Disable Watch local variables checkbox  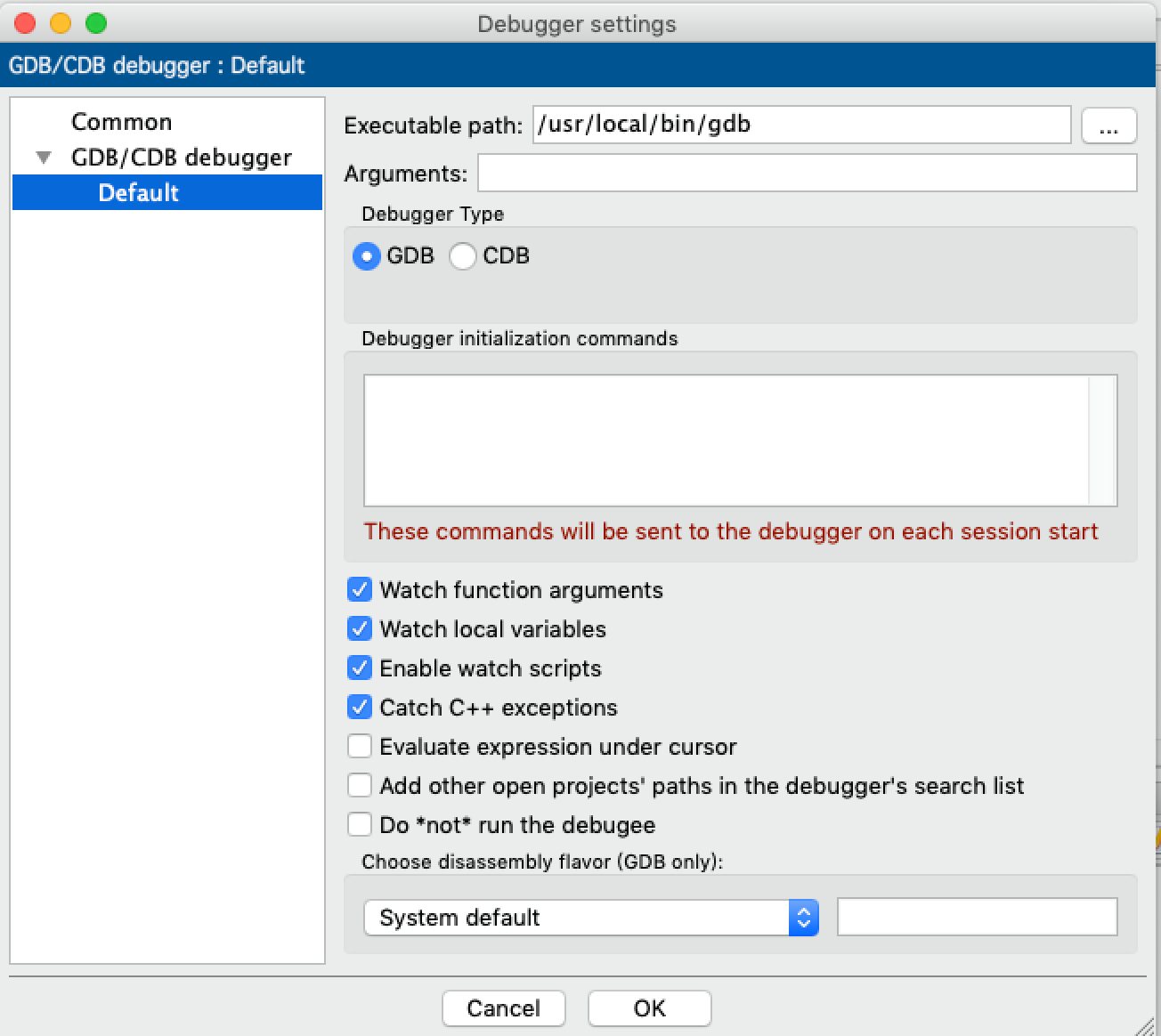360,629
